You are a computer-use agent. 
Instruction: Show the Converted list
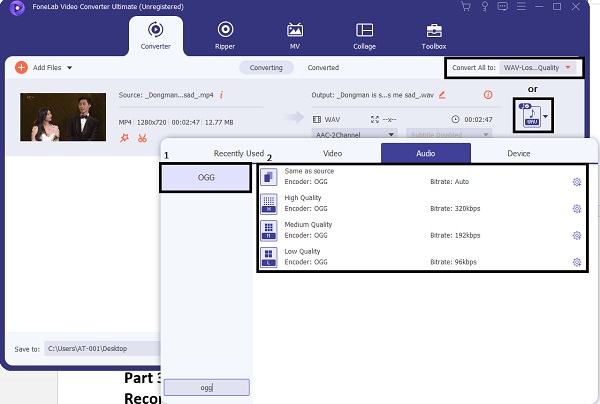point(323,68)
